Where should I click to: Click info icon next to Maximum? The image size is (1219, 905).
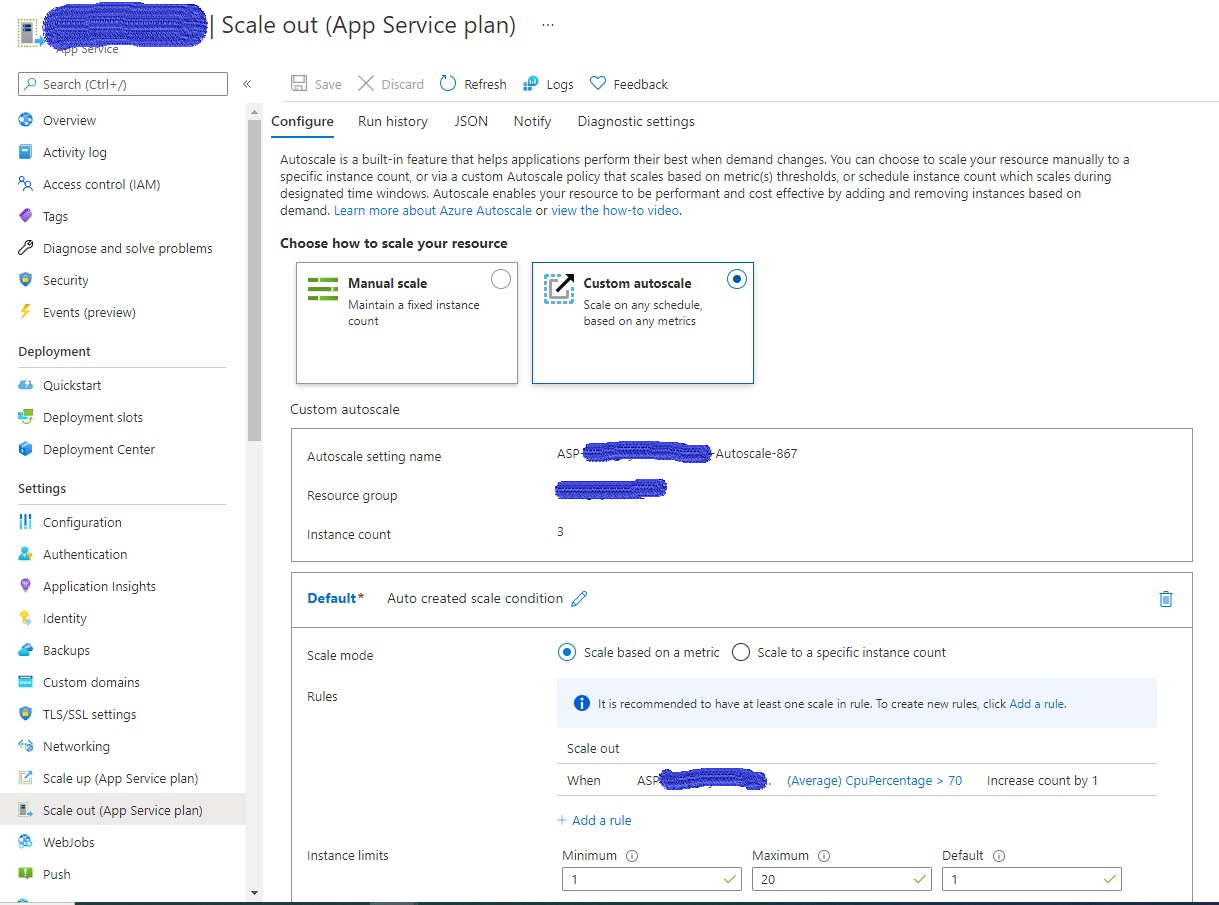click(824, 856)
